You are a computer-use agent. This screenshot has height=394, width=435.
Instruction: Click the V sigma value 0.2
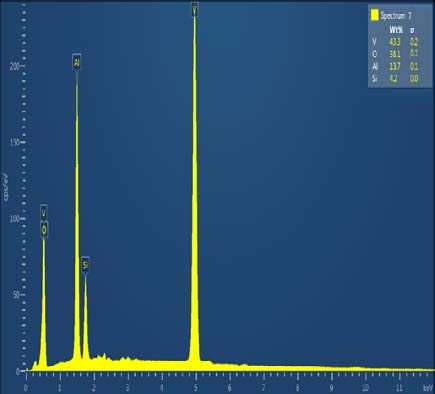[x=414, y=42]
